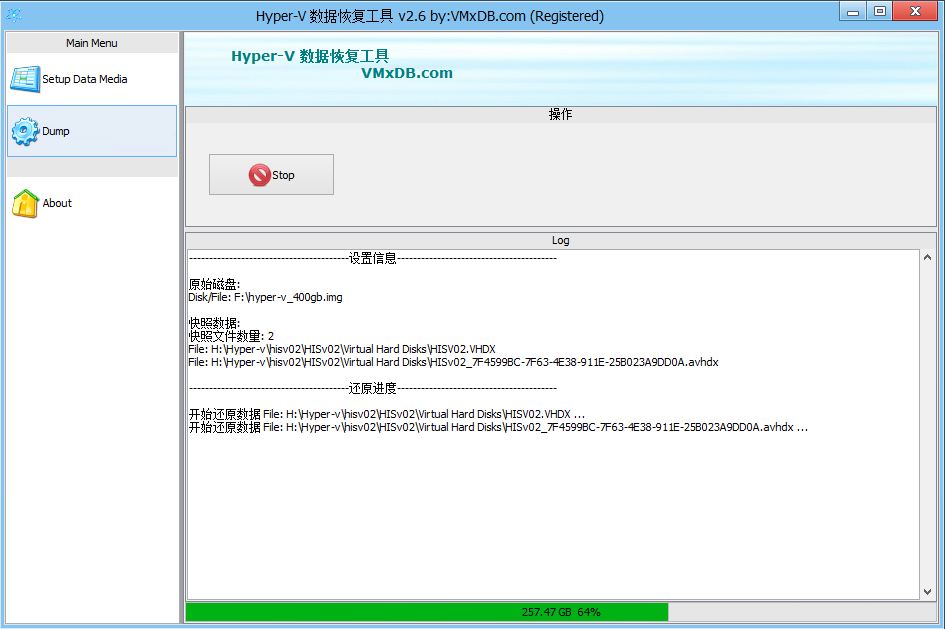The image size is (945, 629).
Task: Click the VMxDB.com banner text
Action: tap(407, 73)
